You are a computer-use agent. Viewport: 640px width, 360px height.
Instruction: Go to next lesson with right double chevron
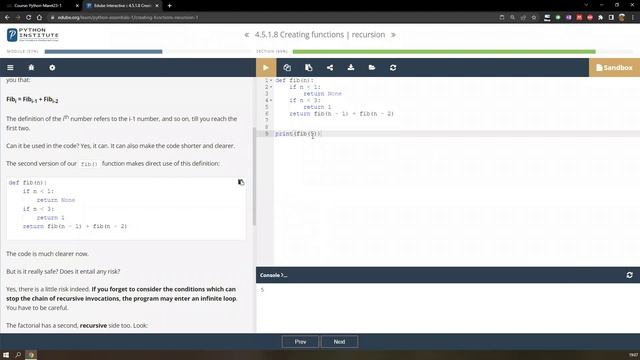(x=393, y=35)
